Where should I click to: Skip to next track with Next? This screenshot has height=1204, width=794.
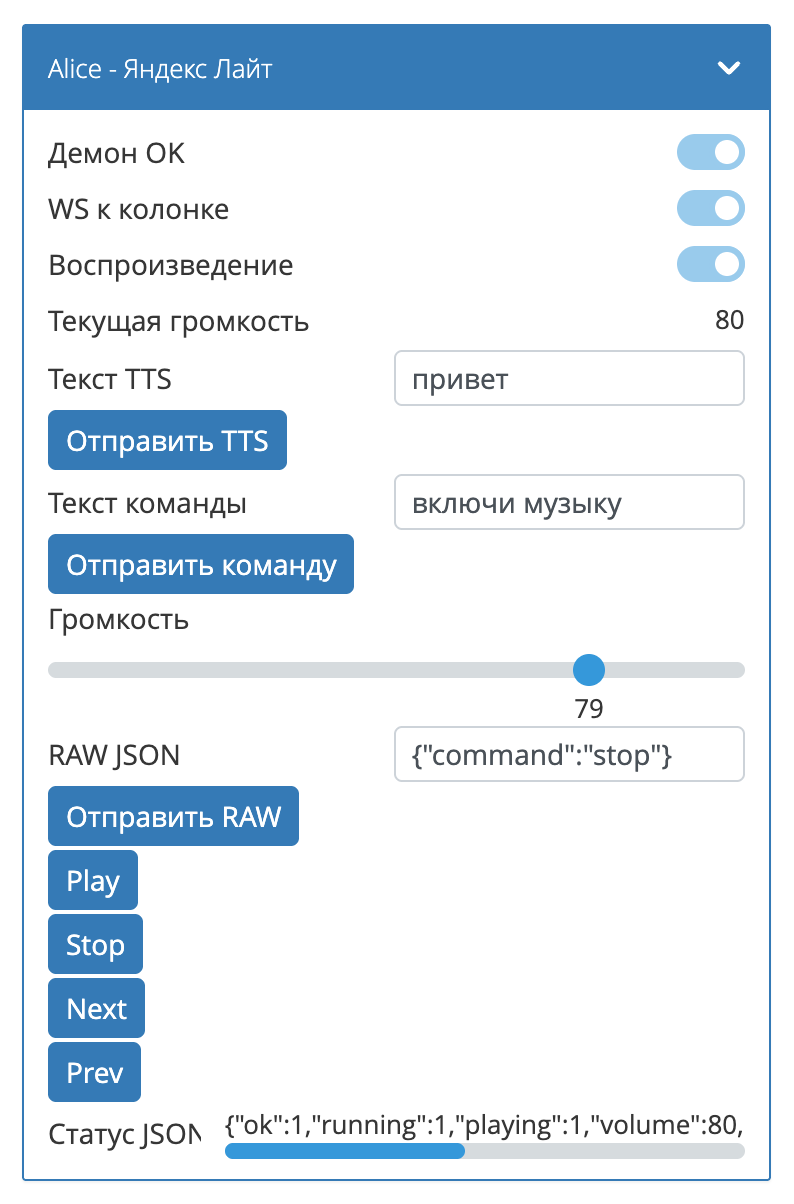96,1009
